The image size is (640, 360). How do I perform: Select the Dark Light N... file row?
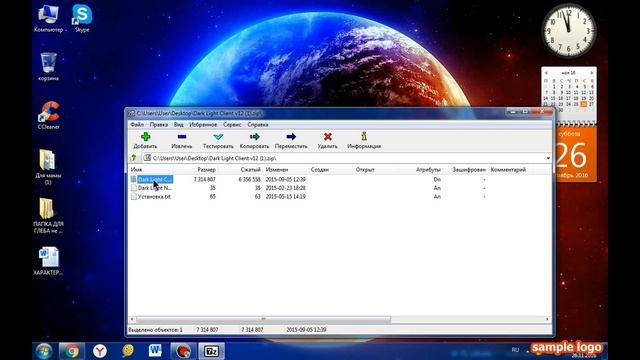point(152,188)
